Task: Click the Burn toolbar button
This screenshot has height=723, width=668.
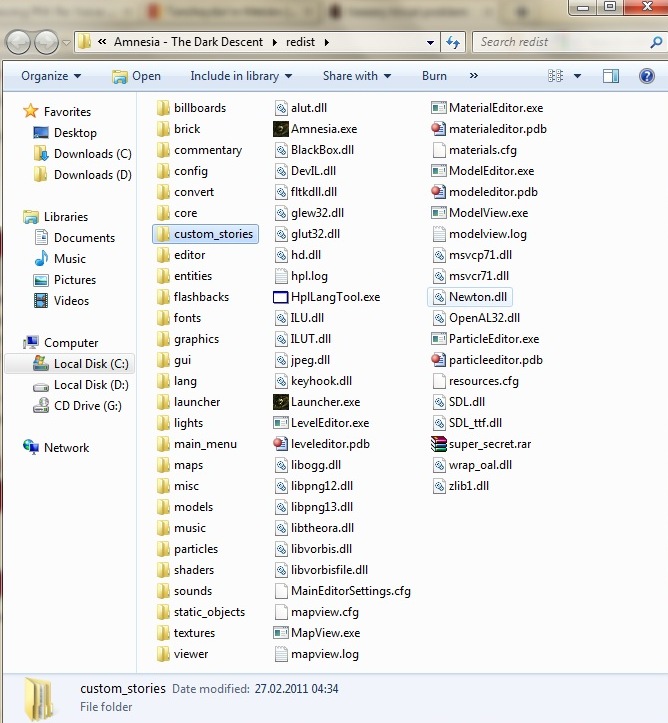Action: [434, 76]
